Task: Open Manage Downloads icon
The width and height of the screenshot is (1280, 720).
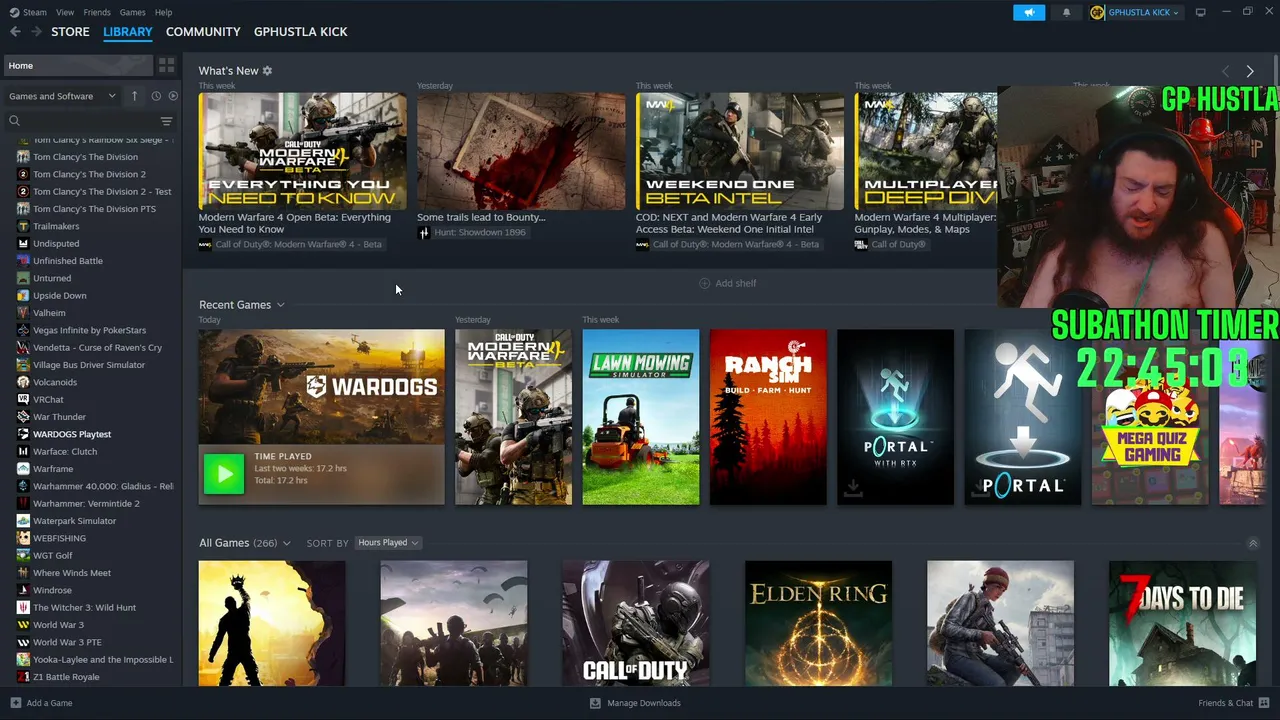Action: [595, 703]
